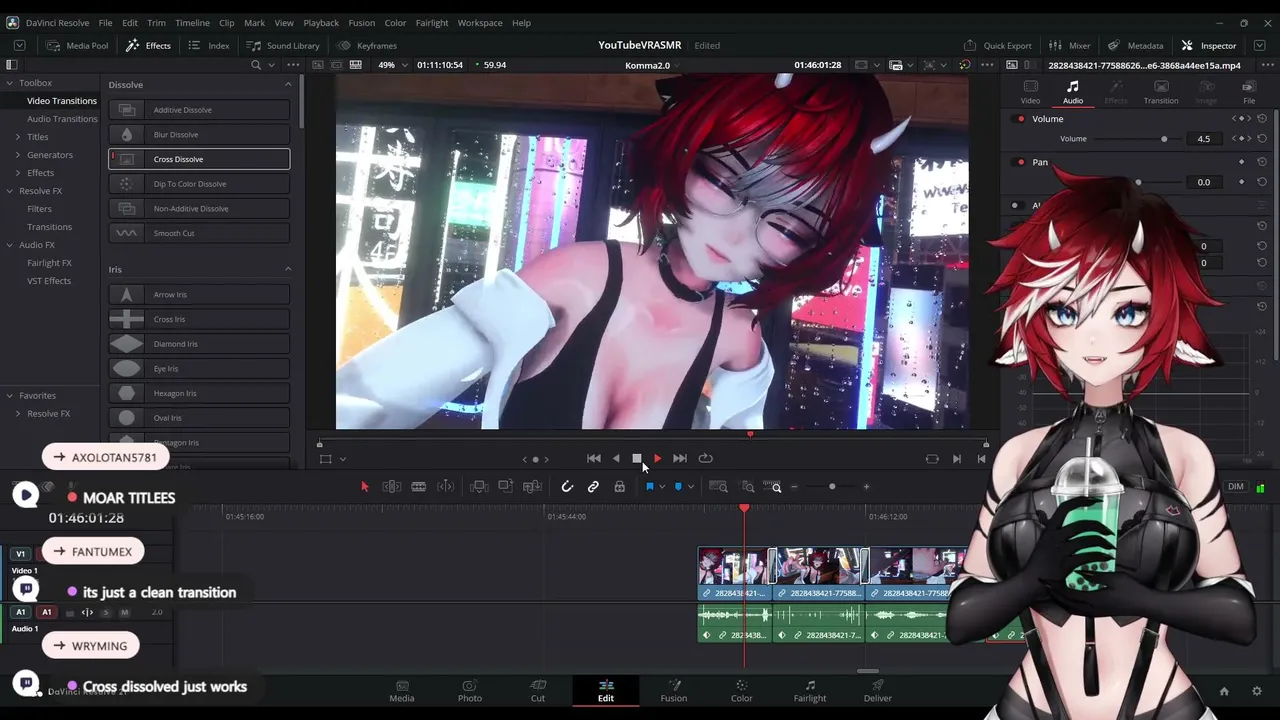This screenshot has height=720, width=1280.
Task: Add a blue marker on timeline
Action: [678, 487]
